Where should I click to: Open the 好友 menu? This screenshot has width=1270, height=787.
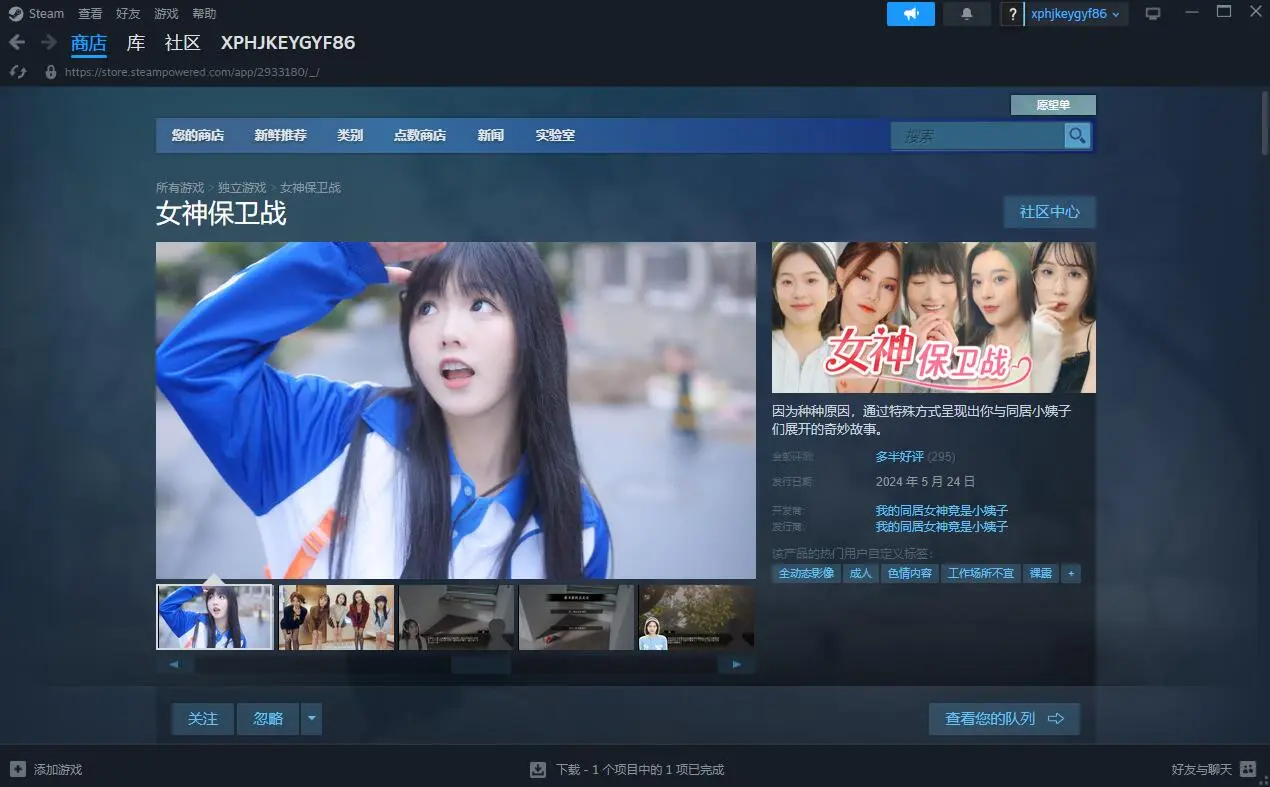128,14
